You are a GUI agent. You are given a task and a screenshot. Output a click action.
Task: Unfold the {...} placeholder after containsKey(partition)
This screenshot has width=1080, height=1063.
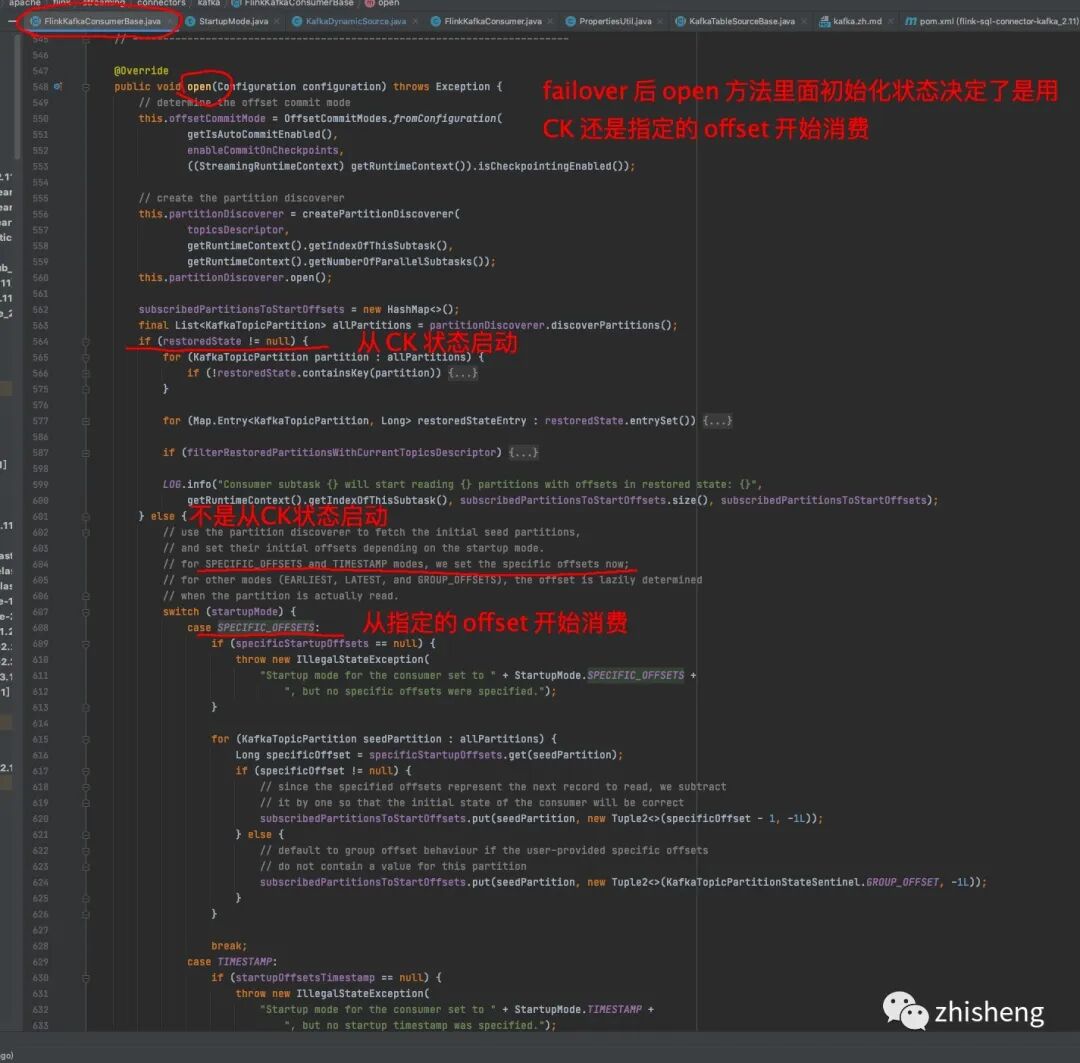point(463,373)
